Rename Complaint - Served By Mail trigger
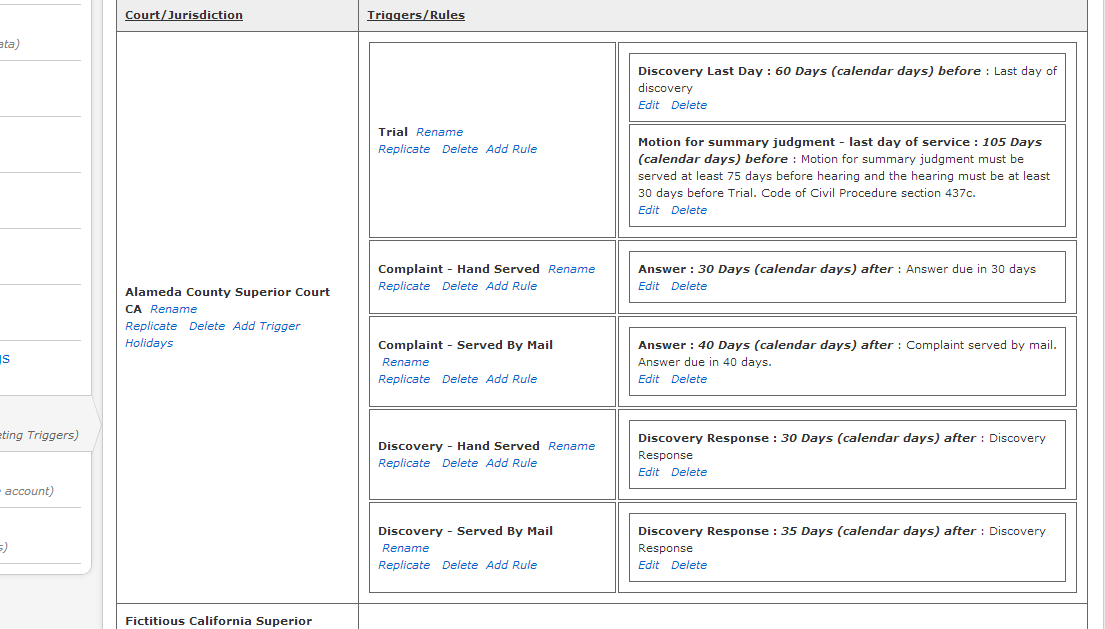This screenshot has height=629, width=1105. tap(405, 362)
